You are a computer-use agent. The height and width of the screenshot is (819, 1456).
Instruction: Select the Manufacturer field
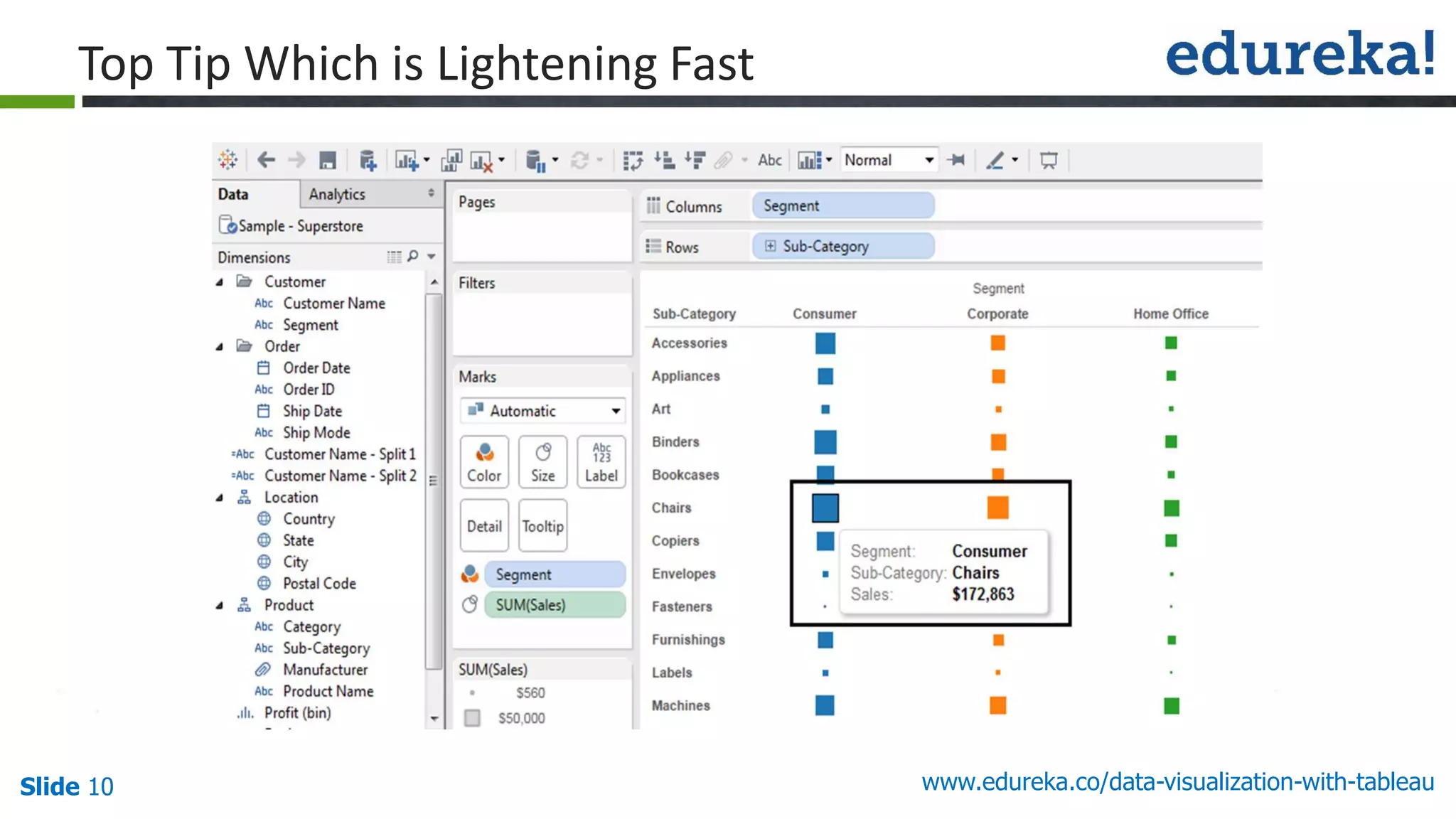[325, 670]
